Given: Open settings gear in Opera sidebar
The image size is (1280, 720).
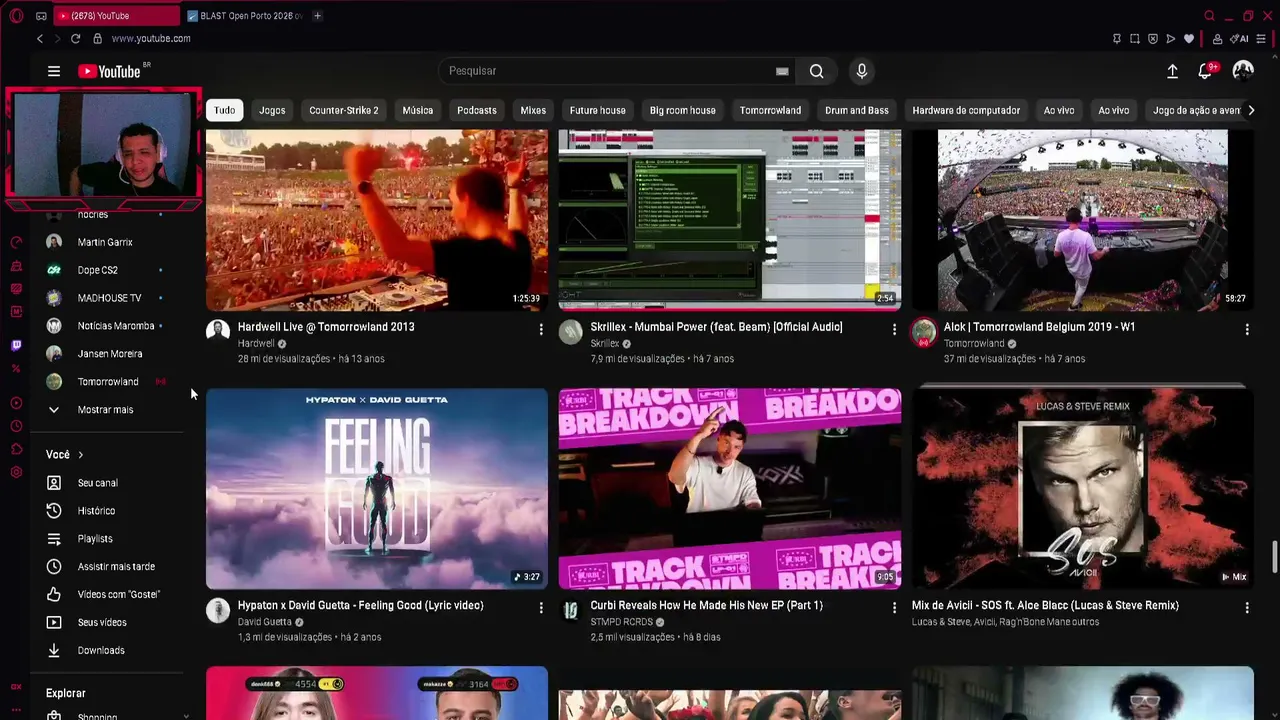Looking at the screenshot, I should tap(16, 472).
